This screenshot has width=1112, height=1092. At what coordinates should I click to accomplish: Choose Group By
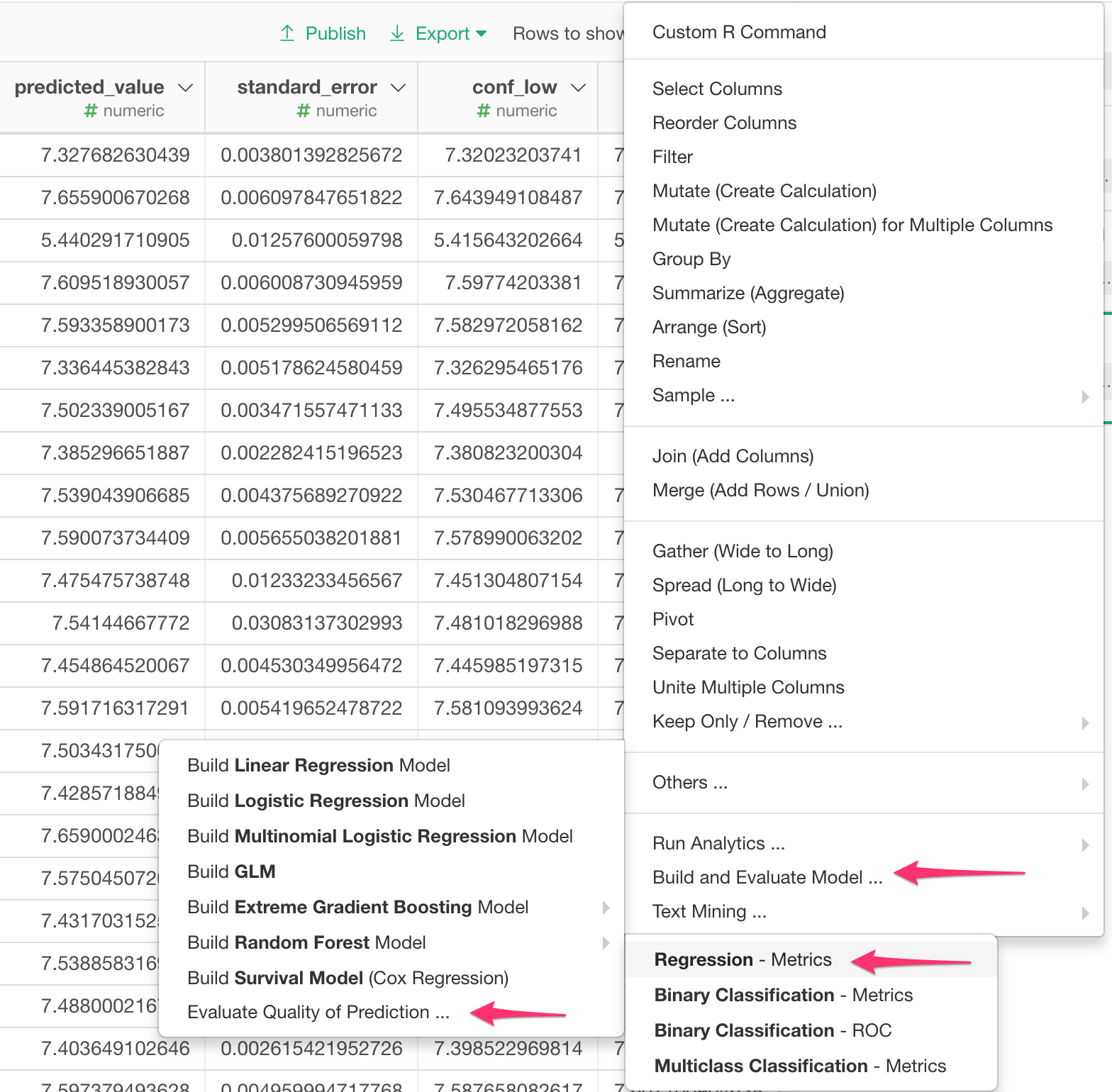coord(691,259)
